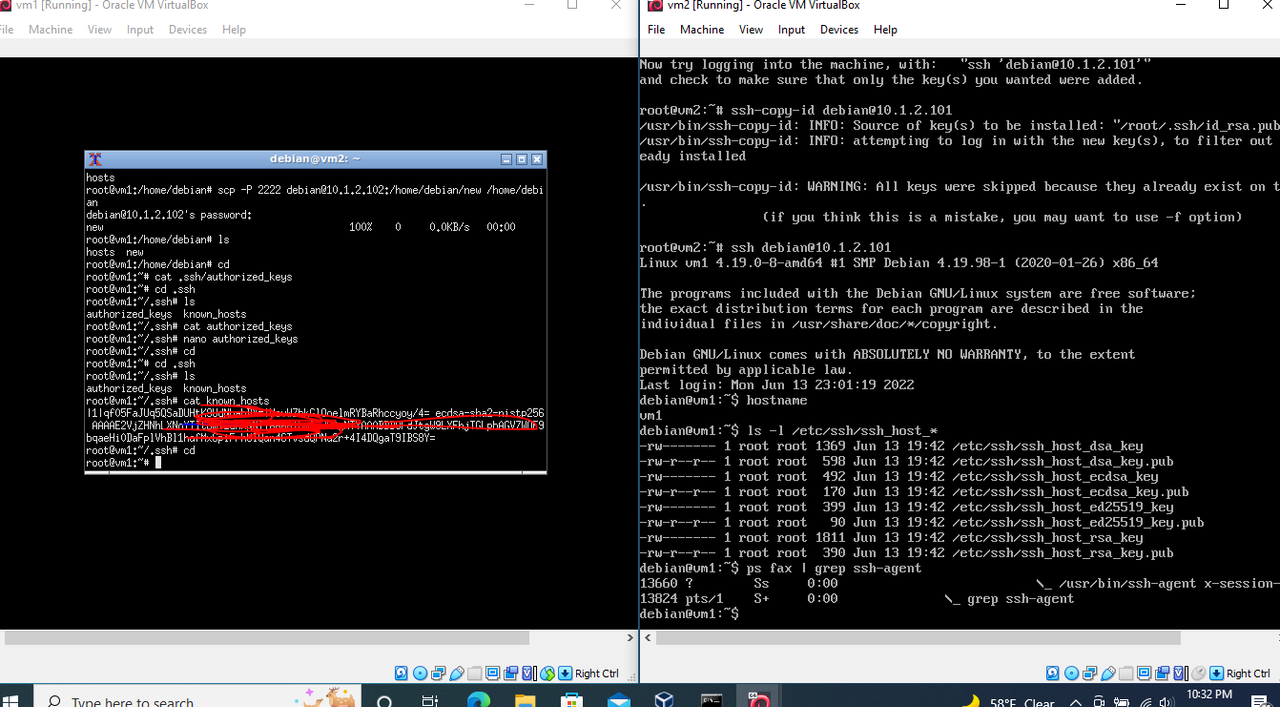Open the weather widget showing 58°F Clear
The height and width of the screenshot is (707, 1280).
[1008, 701]
